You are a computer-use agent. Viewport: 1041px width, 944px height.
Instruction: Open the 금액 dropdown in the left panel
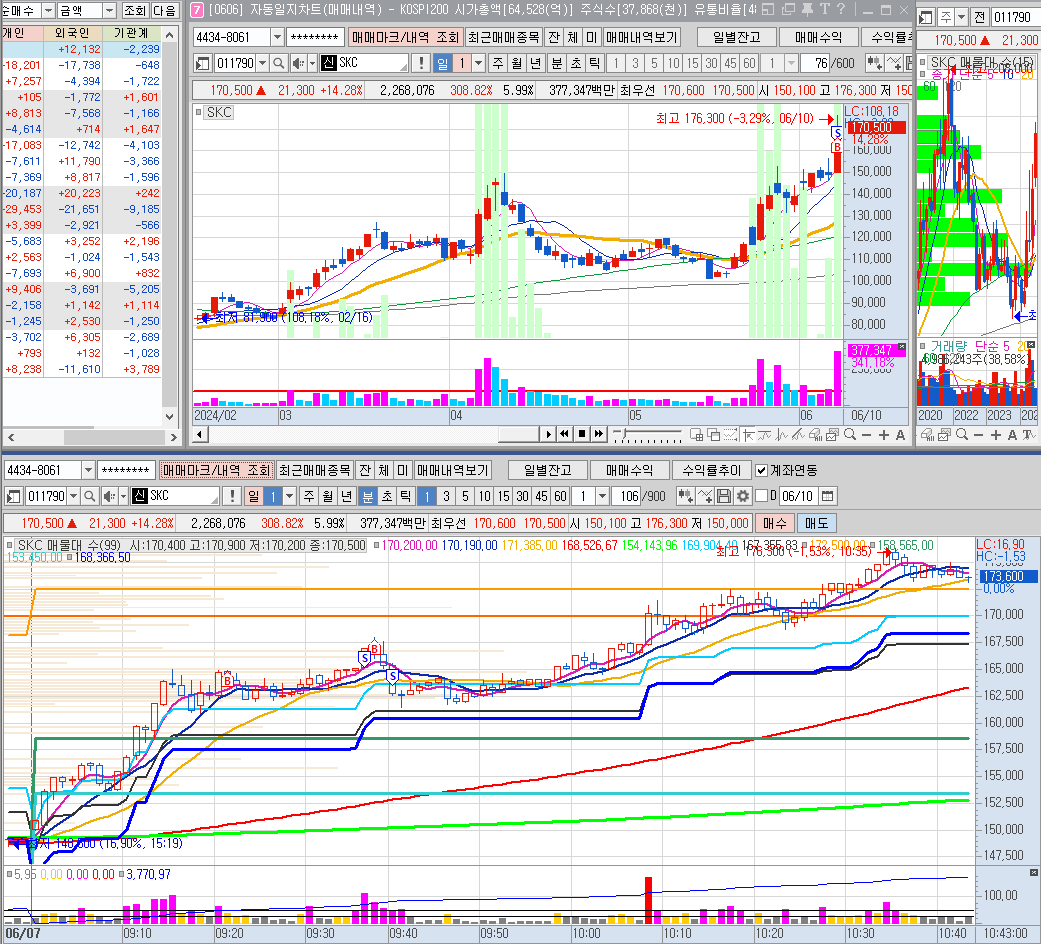coord(110,11)
